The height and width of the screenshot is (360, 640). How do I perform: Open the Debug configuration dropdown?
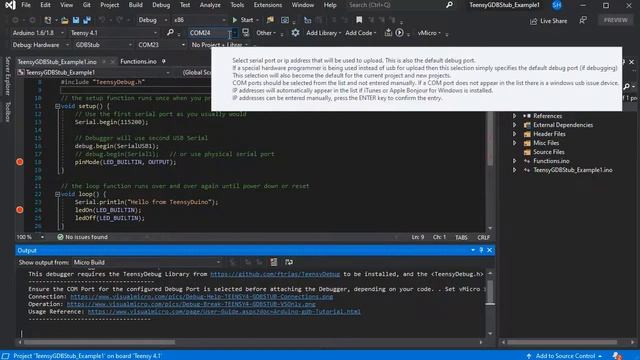click(153, 20)
